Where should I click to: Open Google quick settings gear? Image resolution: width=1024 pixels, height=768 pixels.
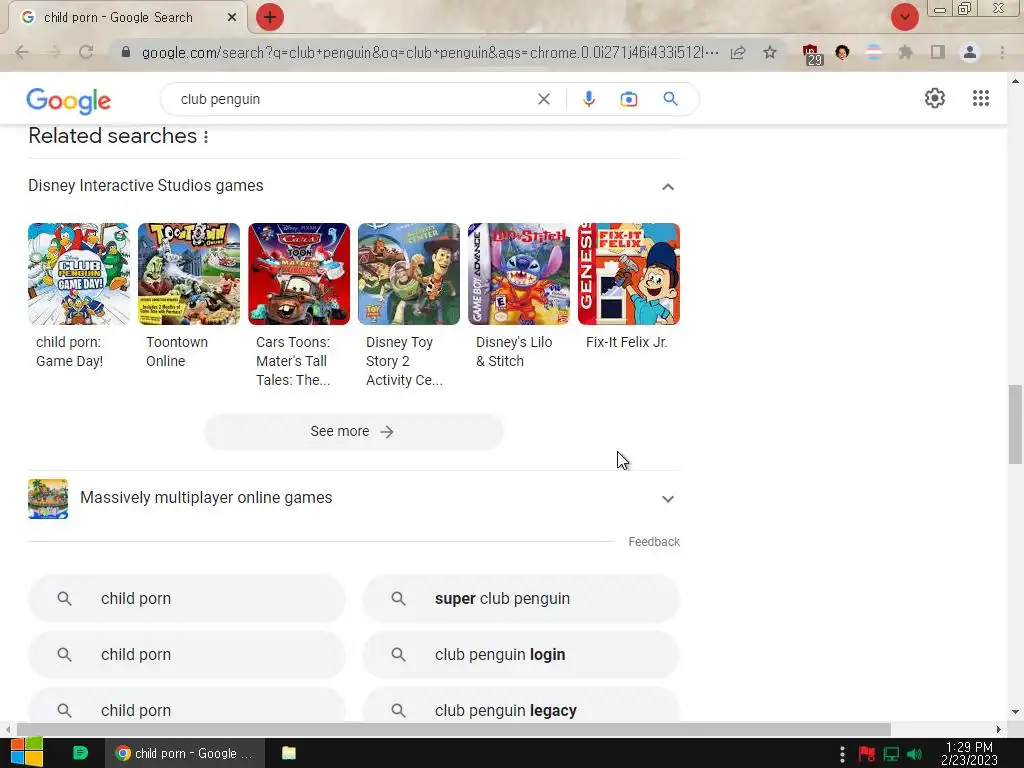tap(935, 98)
